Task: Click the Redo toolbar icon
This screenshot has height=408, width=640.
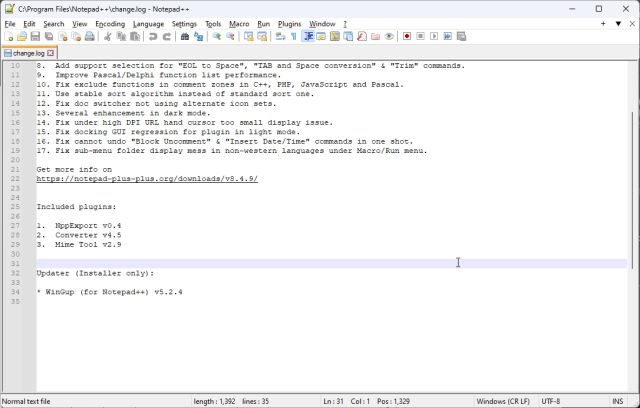Action: pos(167,37)
